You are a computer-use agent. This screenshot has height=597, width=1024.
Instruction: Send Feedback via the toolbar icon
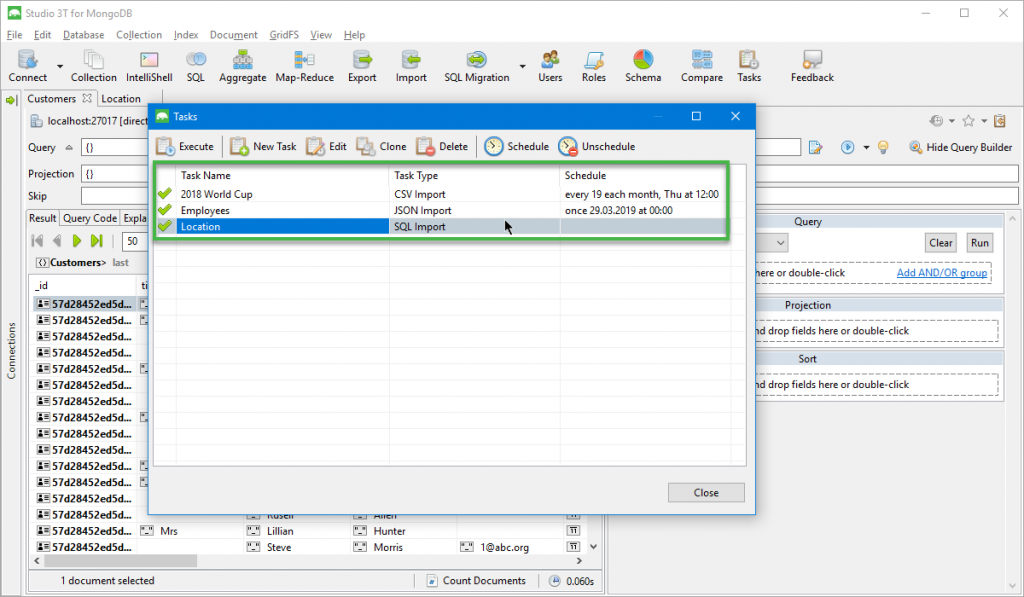coord(812,66)
